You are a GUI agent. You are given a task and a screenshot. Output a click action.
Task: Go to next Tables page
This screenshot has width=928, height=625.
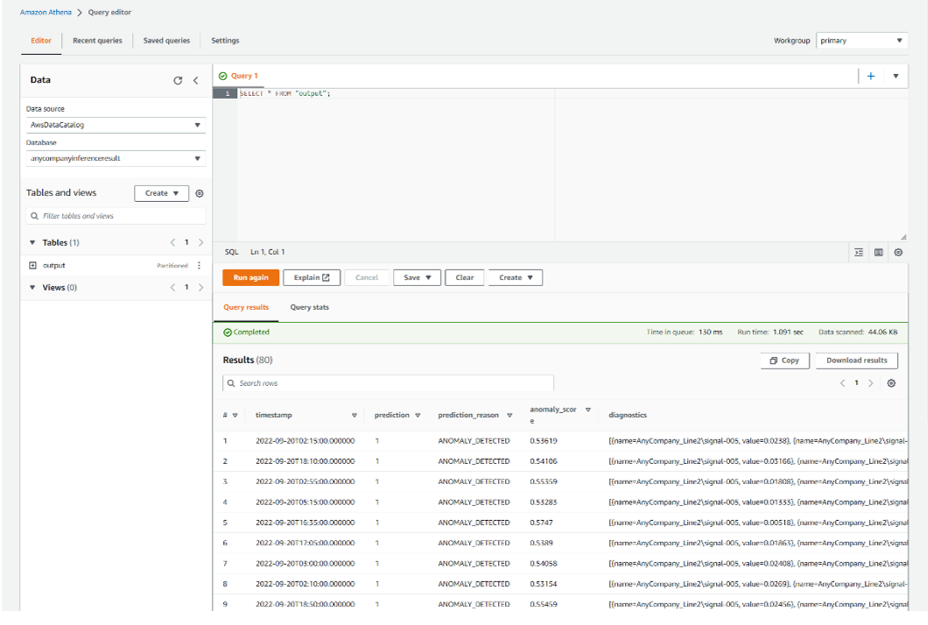(x=201, y=243)
